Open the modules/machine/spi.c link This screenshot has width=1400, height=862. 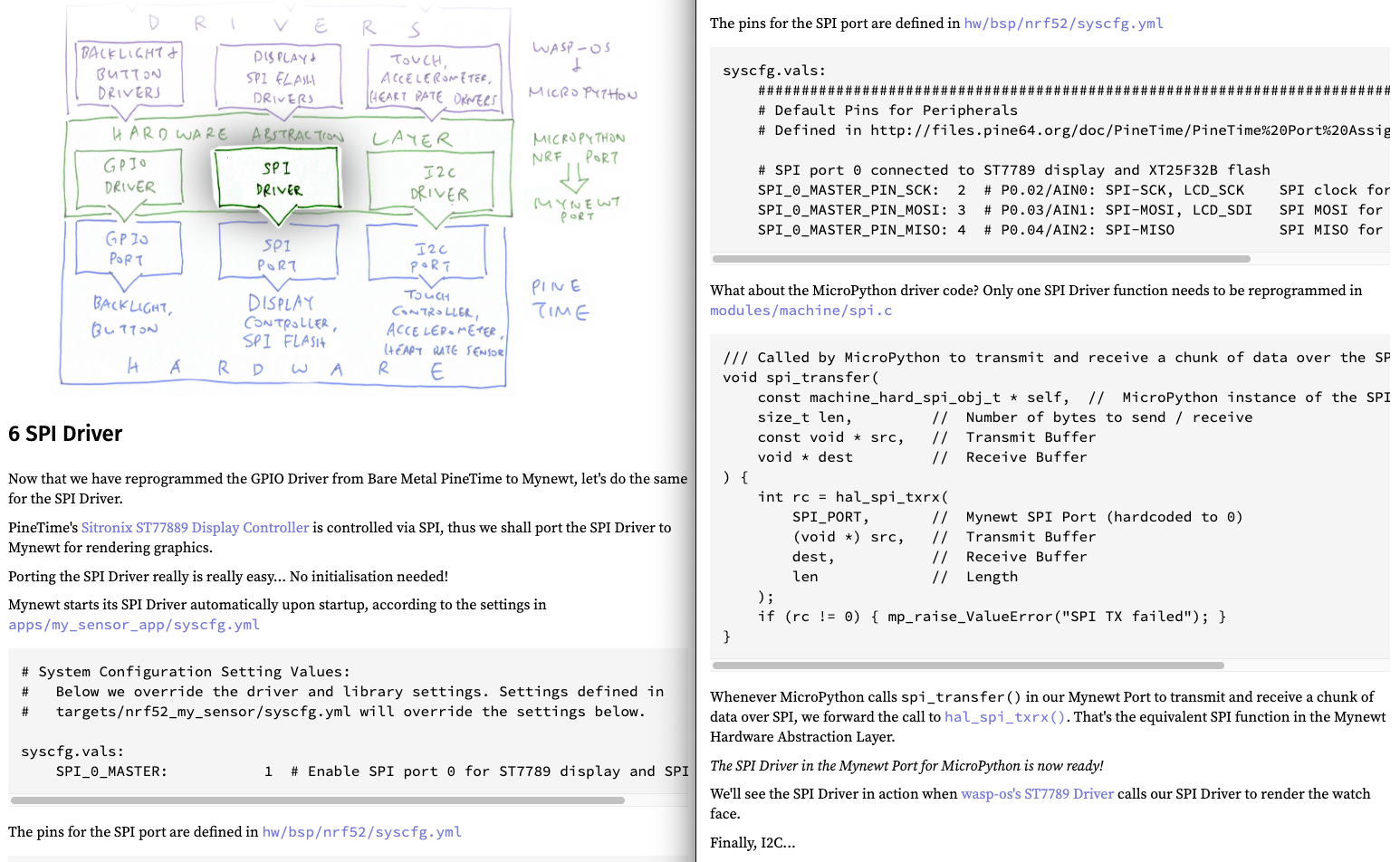801,311
